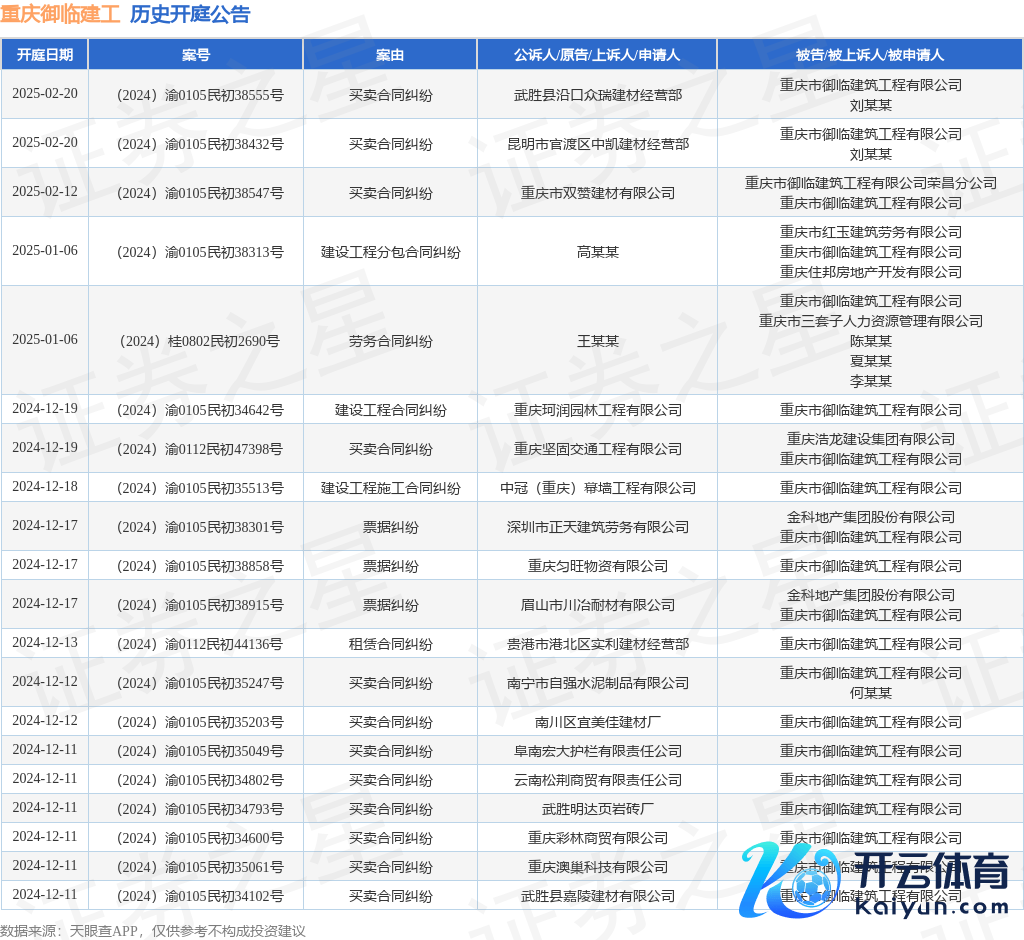Select the 开庭日期 column header
The width and height of the screenshot is (1024, 940).
[45, 55]
